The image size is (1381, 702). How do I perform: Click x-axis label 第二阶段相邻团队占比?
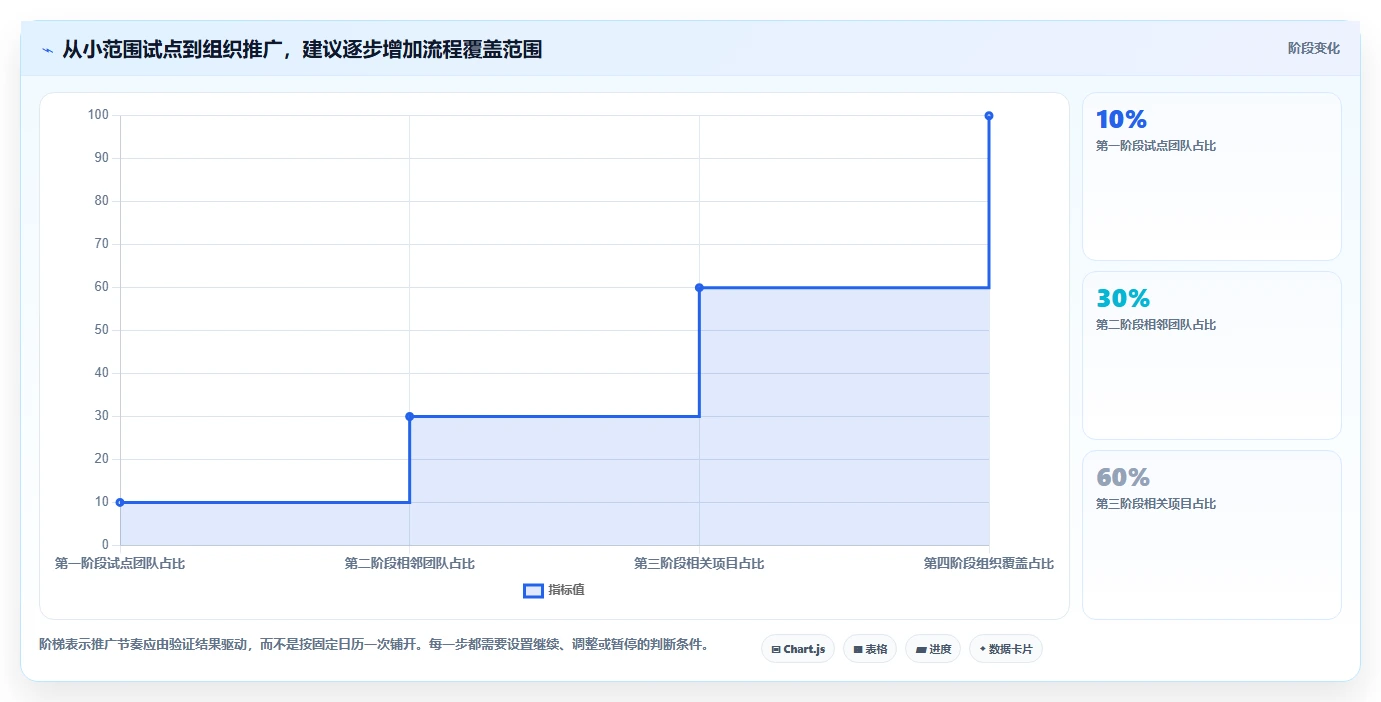click(410, 564)
